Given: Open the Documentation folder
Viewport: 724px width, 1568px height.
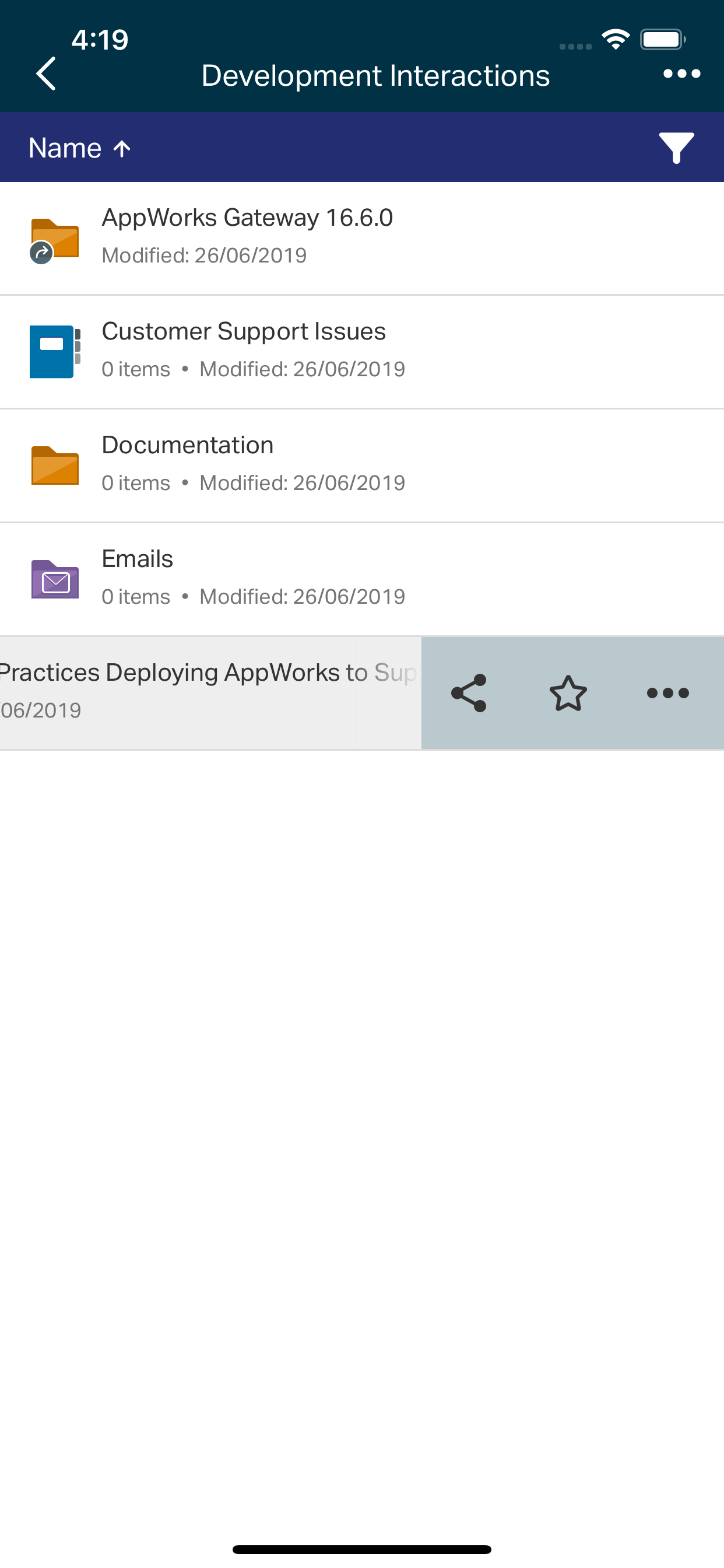Looking at the screenshot, I should coord(362,466).
